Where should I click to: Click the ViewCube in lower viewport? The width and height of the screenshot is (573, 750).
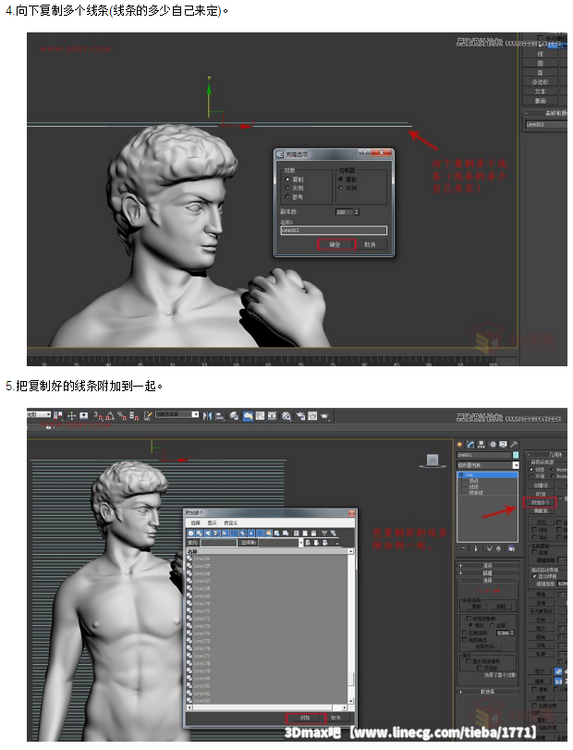tap(432, 460)
